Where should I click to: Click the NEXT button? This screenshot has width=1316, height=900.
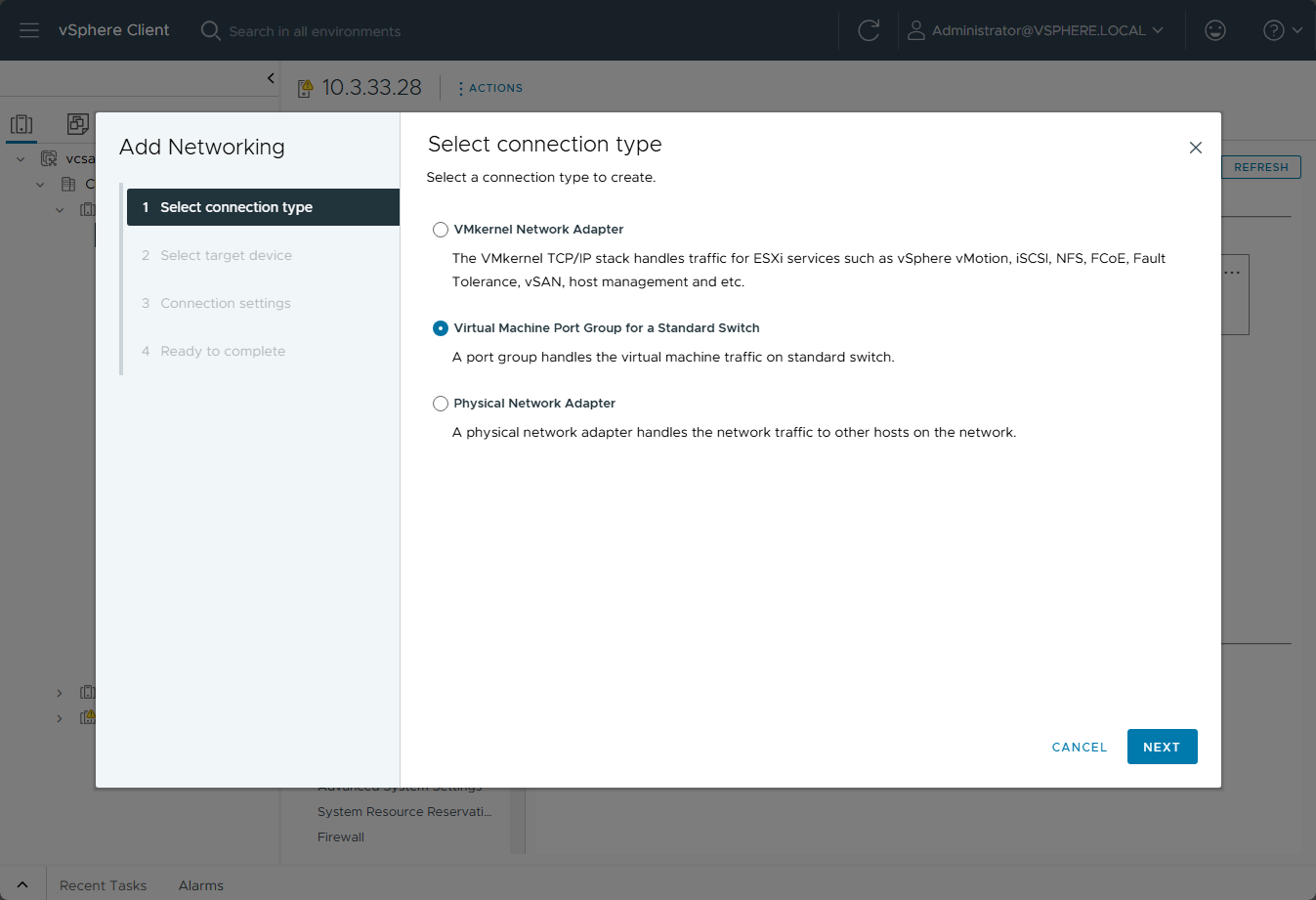coord(1162,747)
